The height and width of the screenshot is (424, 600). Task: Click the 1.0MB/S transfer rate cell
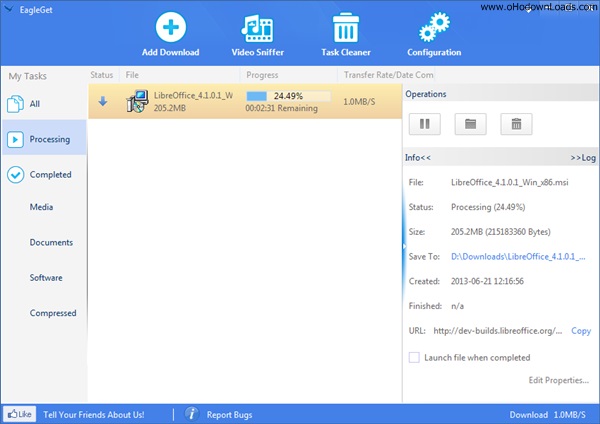point(359,102)
